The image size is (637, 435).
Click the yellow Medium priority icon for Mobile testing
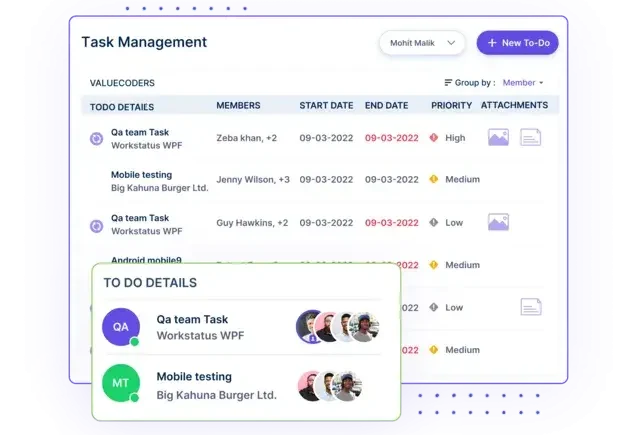click(433, 180)
